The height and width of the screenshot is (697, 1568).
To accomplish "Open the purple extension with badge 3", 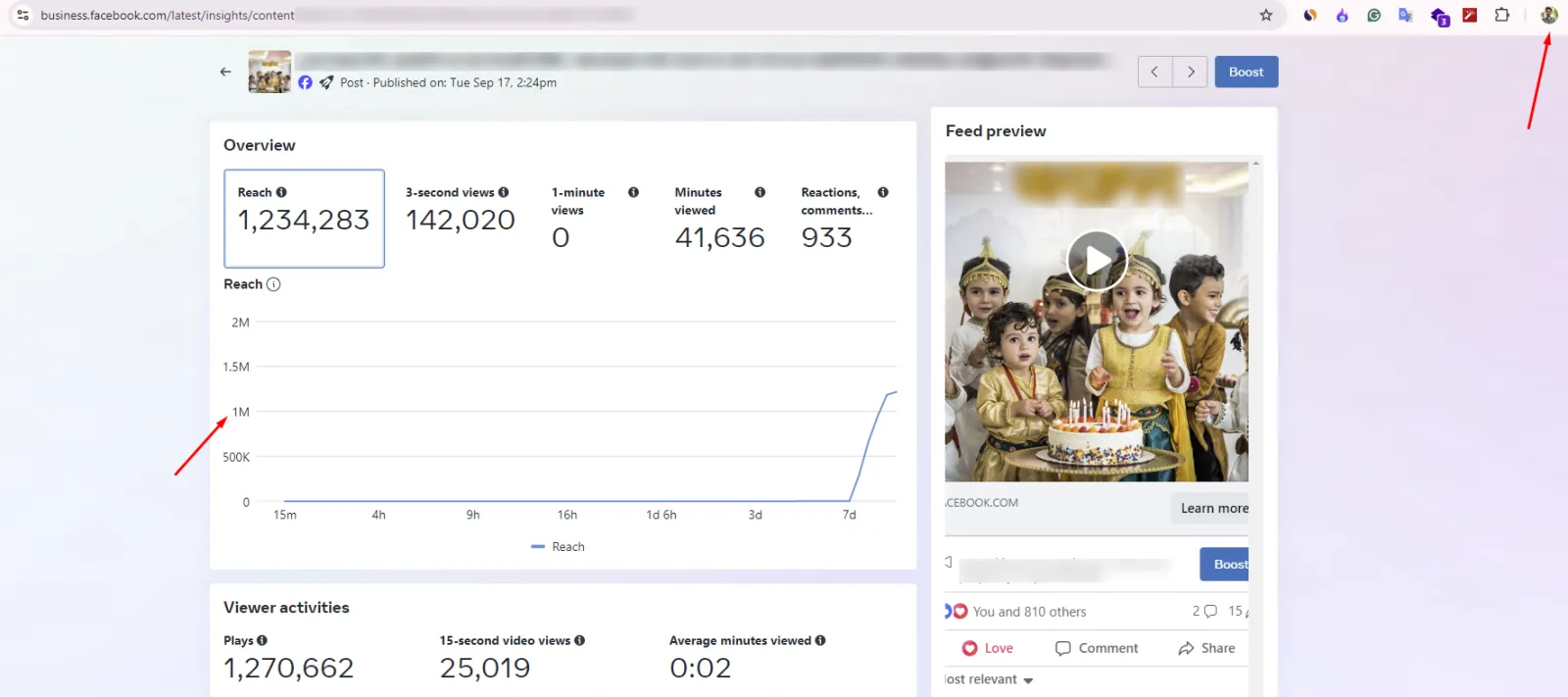I will pos(1439,16).
